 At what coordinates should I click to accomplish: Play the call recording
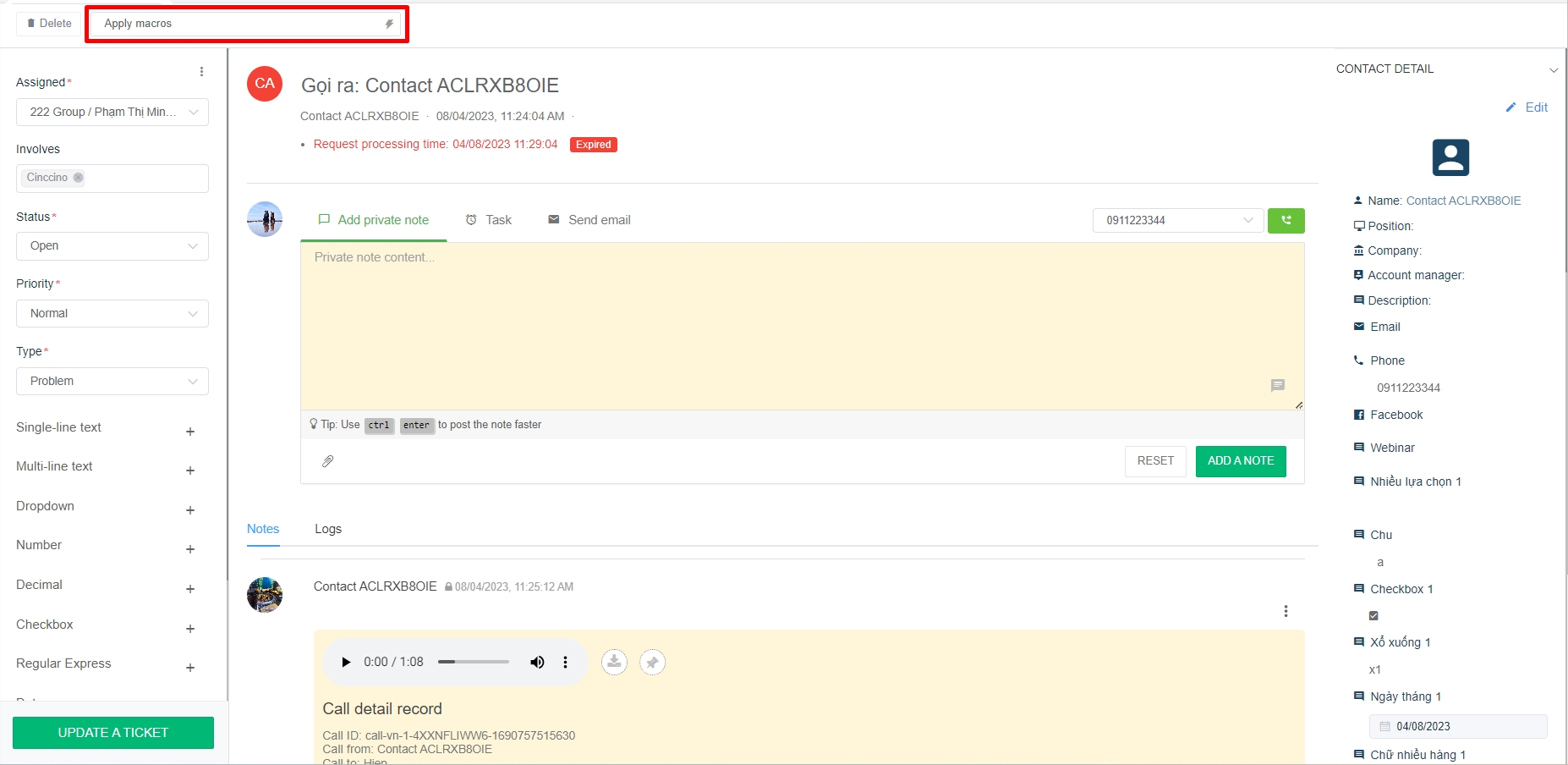345,662
